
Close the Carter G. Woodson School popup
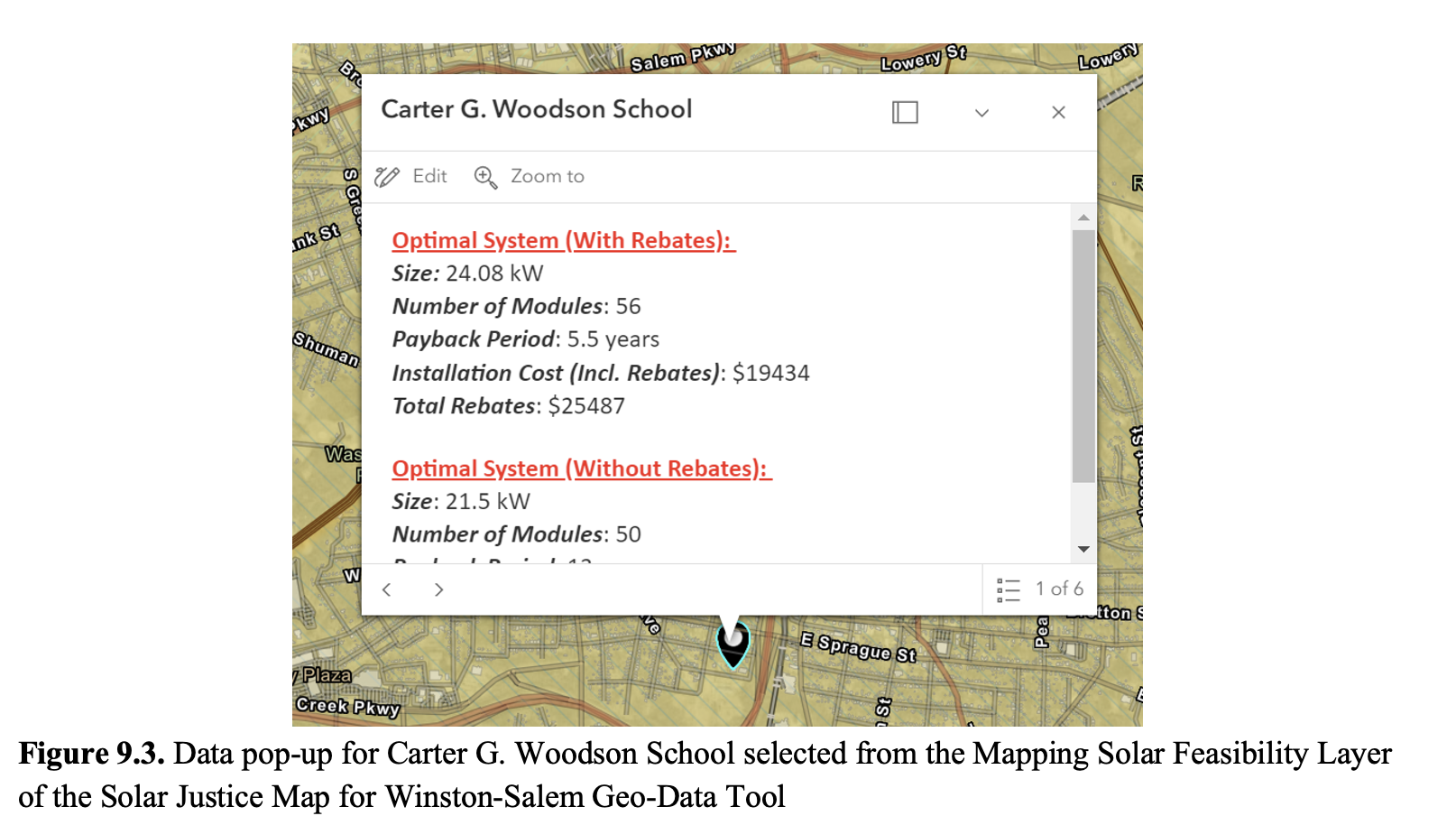[1058, 112]
